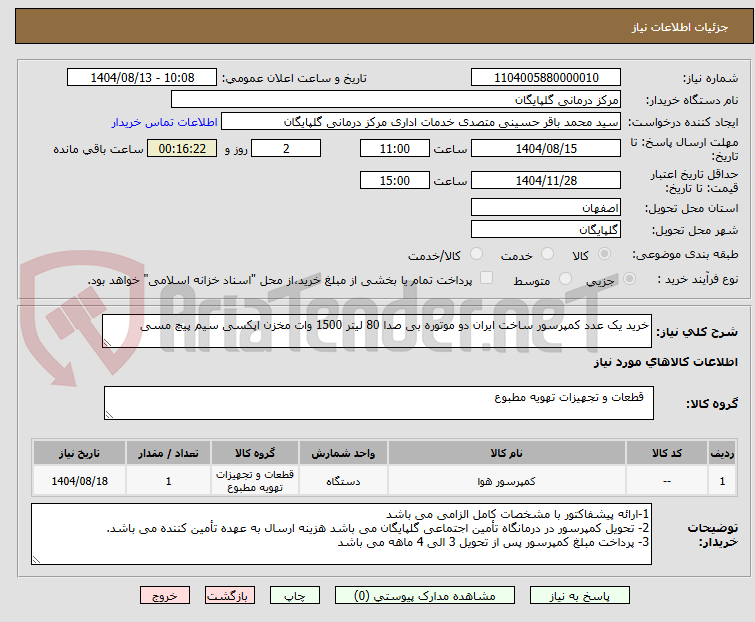
Task: Click the need number field 1104005880000010
Action: [546, 78]
